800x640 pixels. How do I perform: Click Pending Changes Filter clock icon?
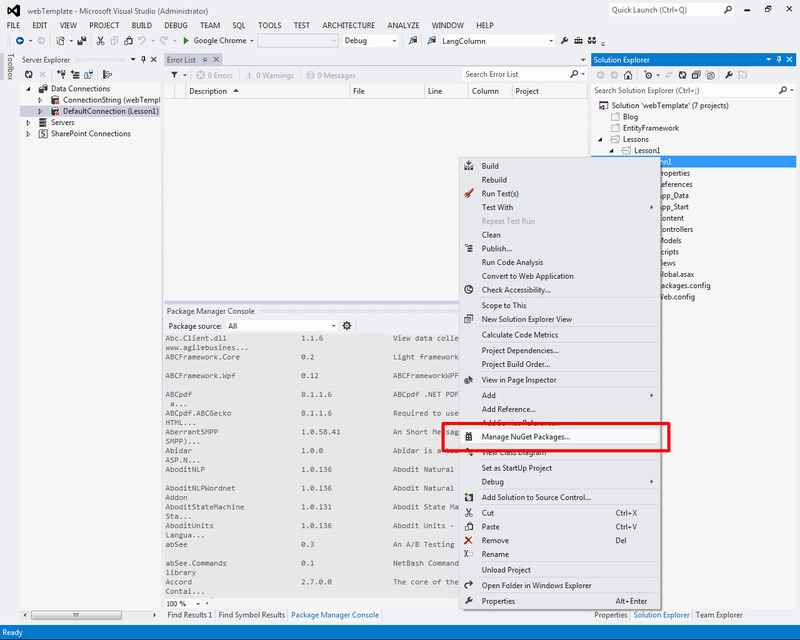click(x=648, y=75)
